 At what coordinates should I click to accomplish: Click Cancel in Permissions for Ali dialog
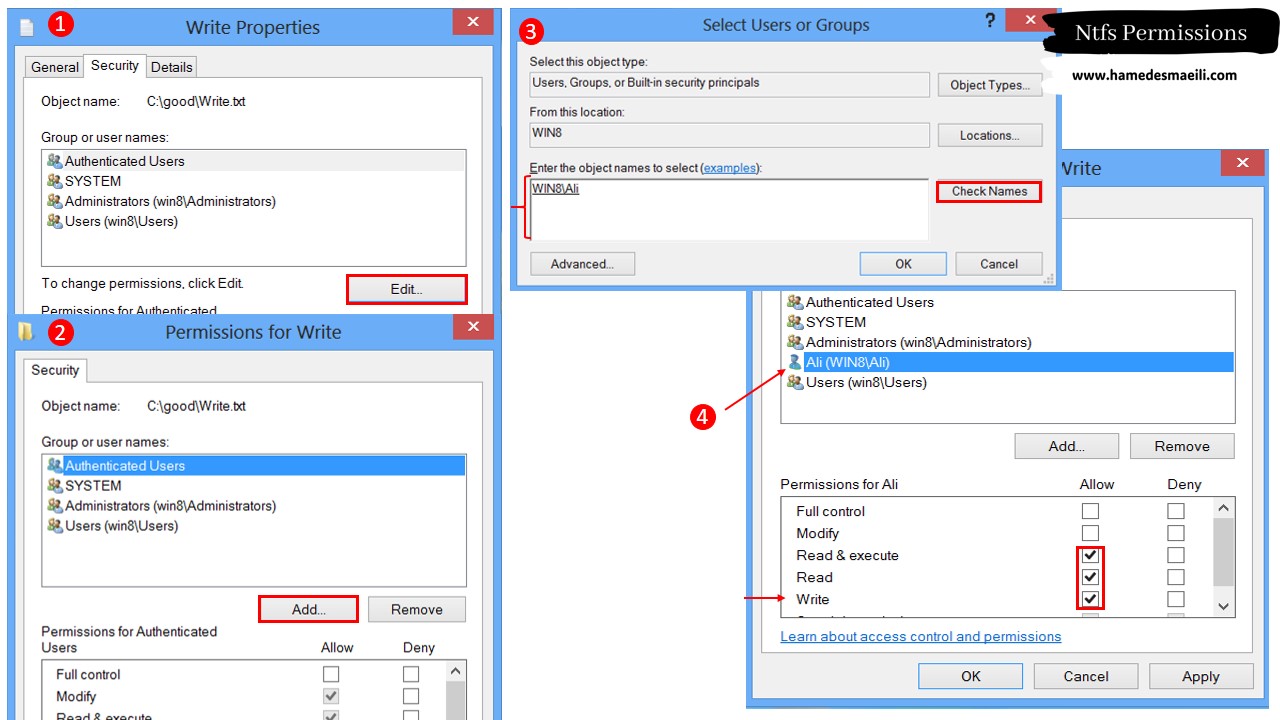tap(1086, 676)
